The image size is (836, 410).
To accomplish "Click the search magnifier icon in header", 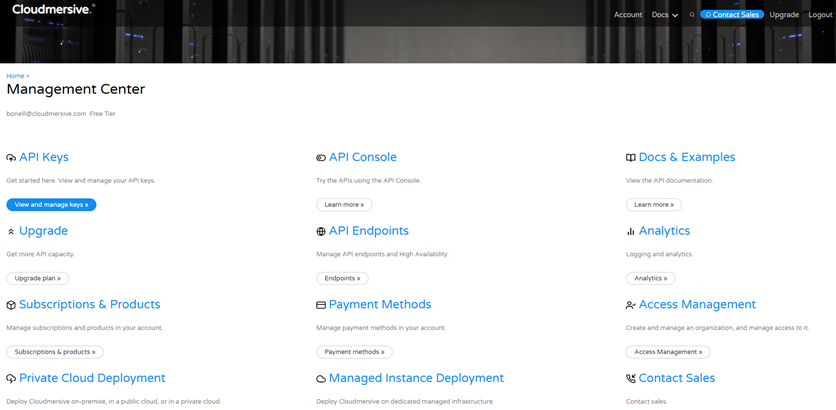I will click(x=692, y=15).
